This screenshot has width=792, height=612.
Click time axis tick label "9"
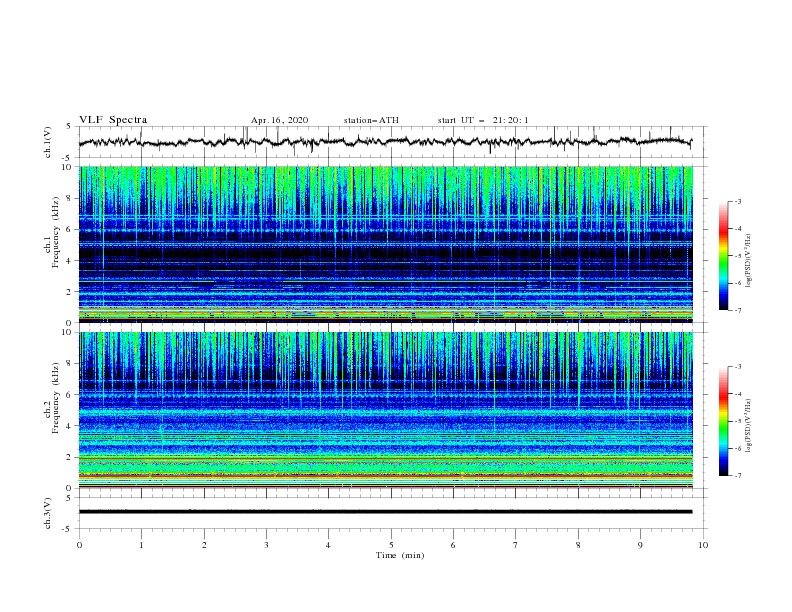pyautogui.click(x=640, y=545)
